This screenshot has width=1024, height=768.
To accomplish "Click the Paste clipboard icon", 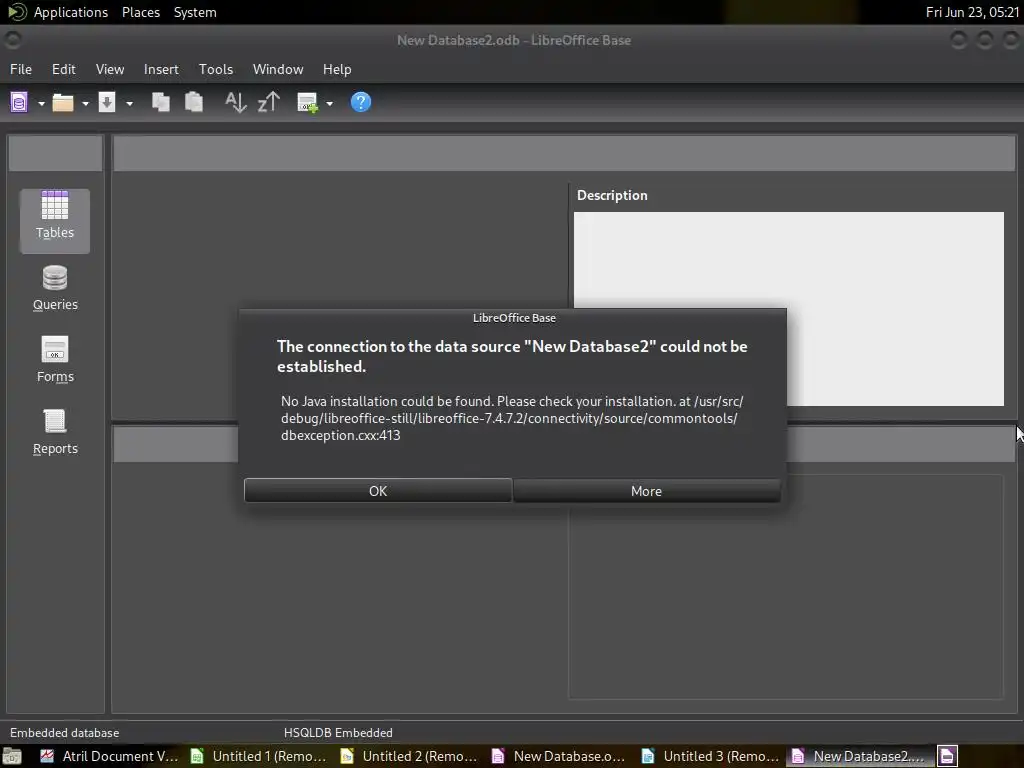I will click(x=193, y=103).
